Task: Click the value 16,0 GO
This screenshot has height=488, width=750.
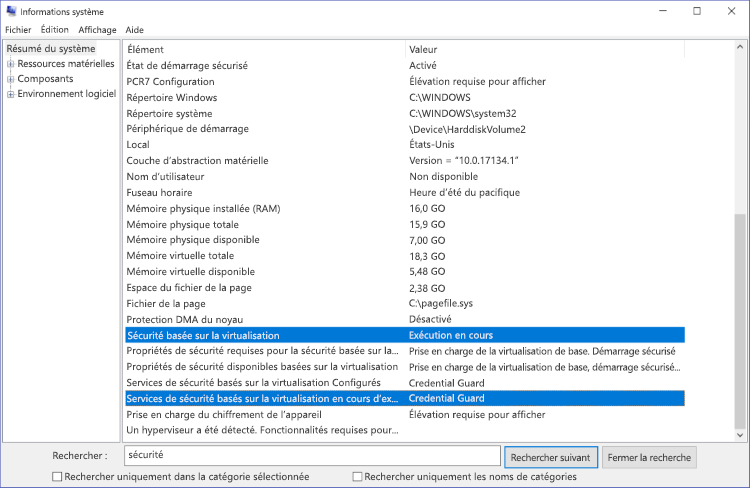Action: pos(427,209)
